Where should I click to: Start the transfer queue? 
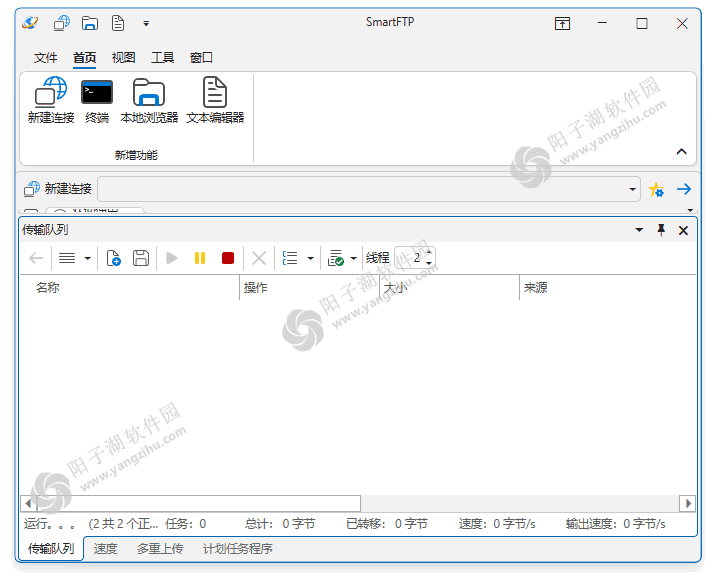click(x=172, y=258)
